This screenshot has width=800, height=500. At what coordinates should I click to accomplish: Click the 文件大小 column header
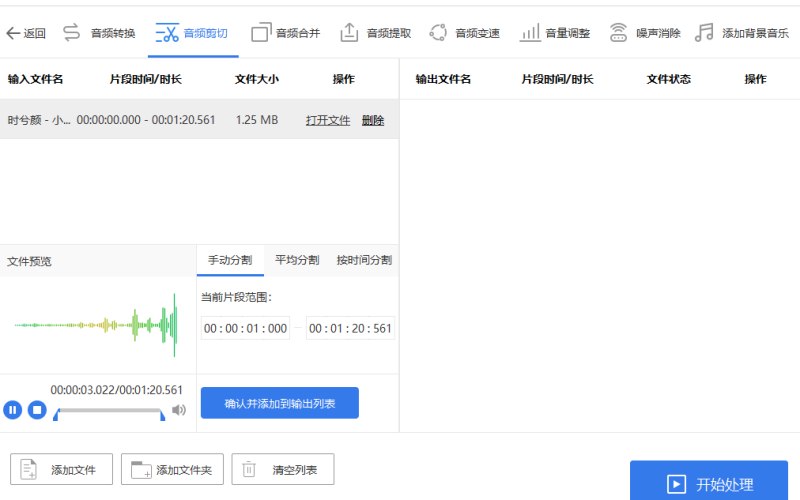point(257,79)
